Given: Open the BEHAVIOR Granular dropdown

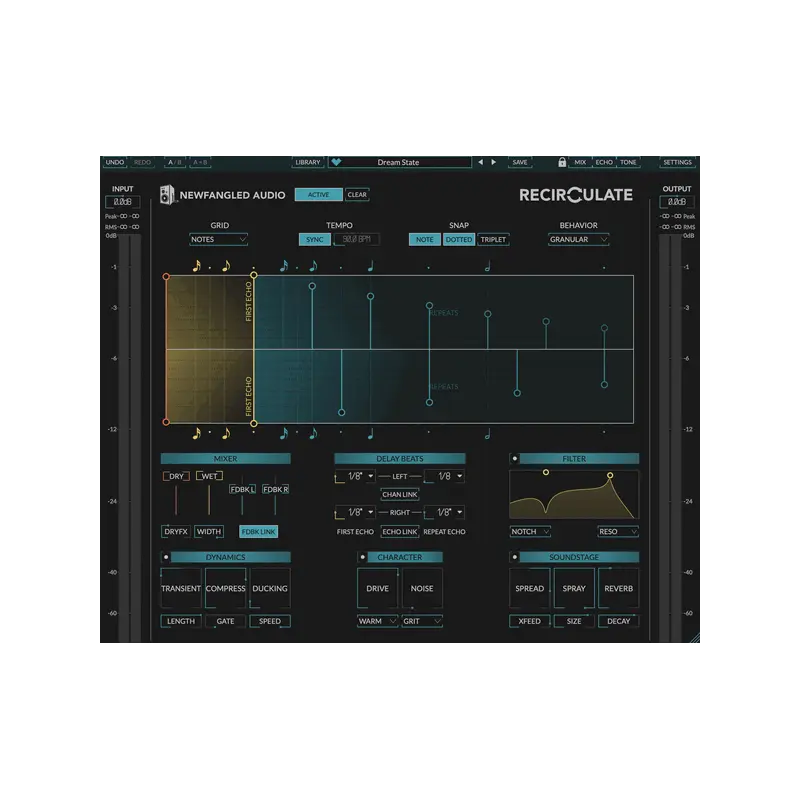Looking at the screenshot, I should (x=578, y=239).
